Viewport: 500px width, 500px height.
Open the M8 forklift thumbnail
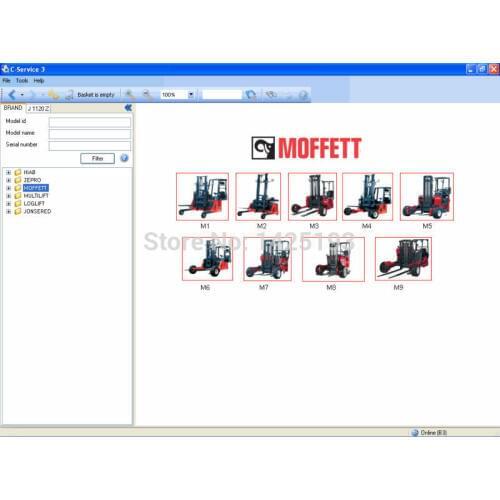point(333,259)
